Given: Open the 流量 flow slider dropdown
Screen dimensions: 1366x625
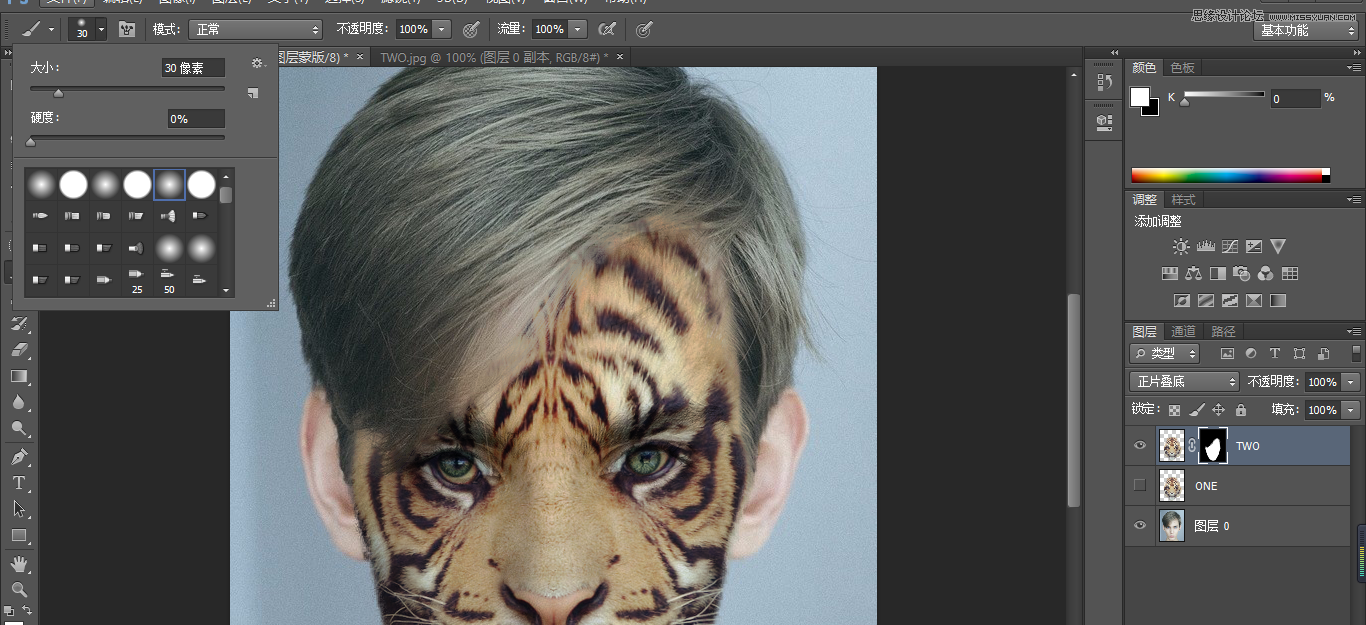Looking at the screenshot, I should (577, 30).
